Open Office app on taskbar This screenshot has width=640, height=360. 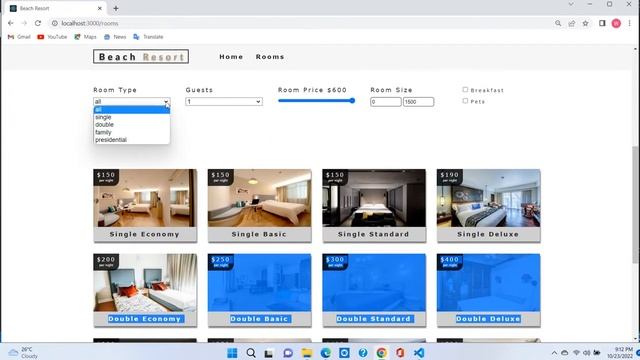click(400, 353)
